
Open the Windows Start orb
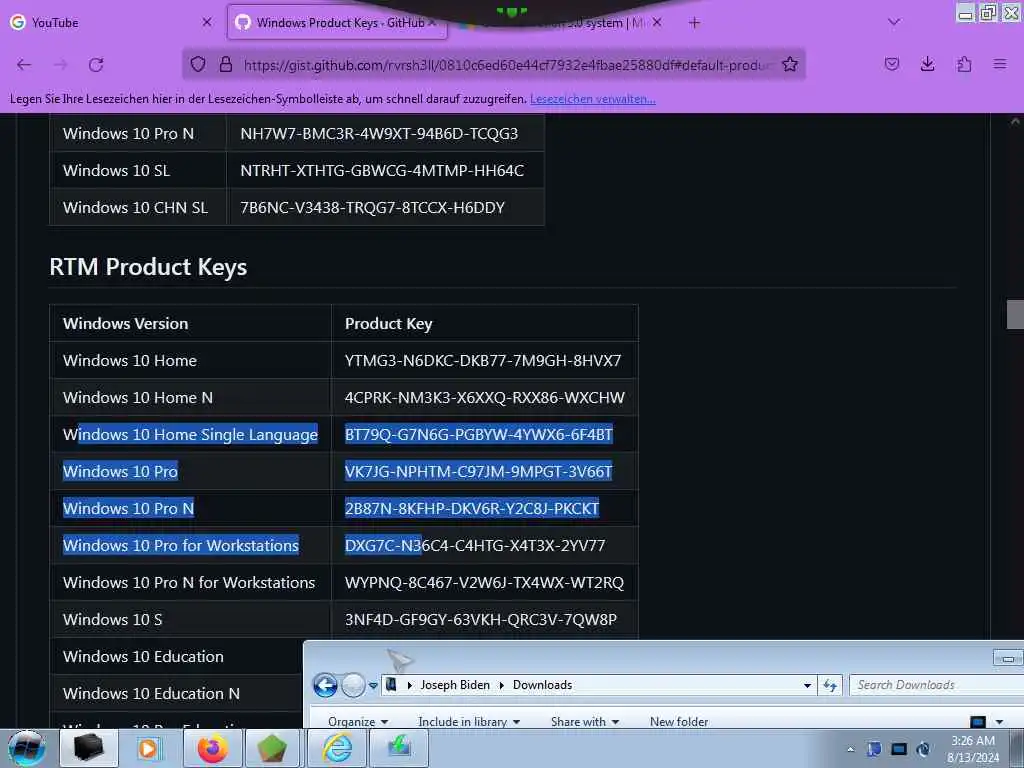27,748
